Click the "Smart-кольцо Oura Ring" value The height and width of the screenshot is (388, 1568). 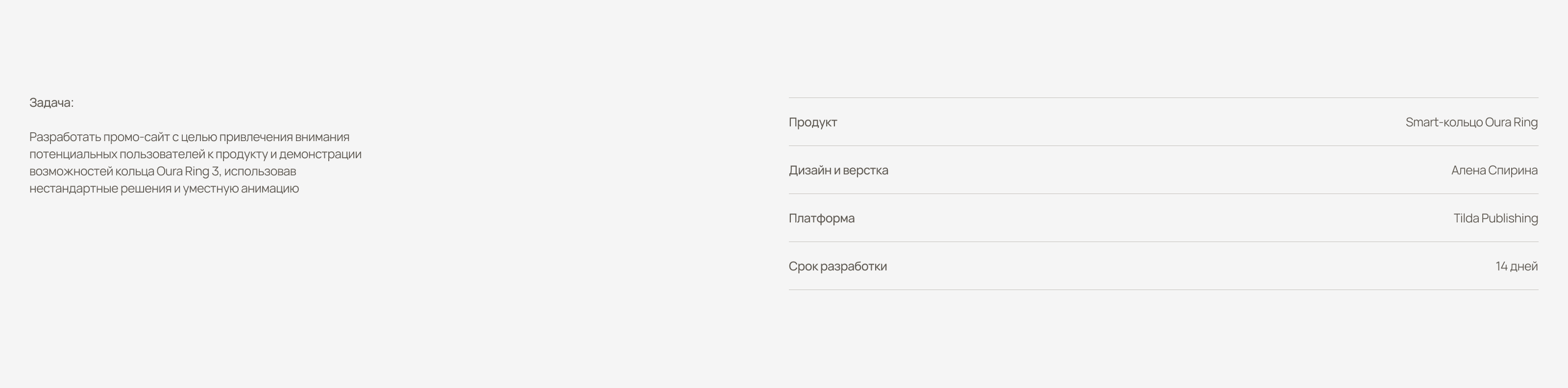(x=1471, y=122)
